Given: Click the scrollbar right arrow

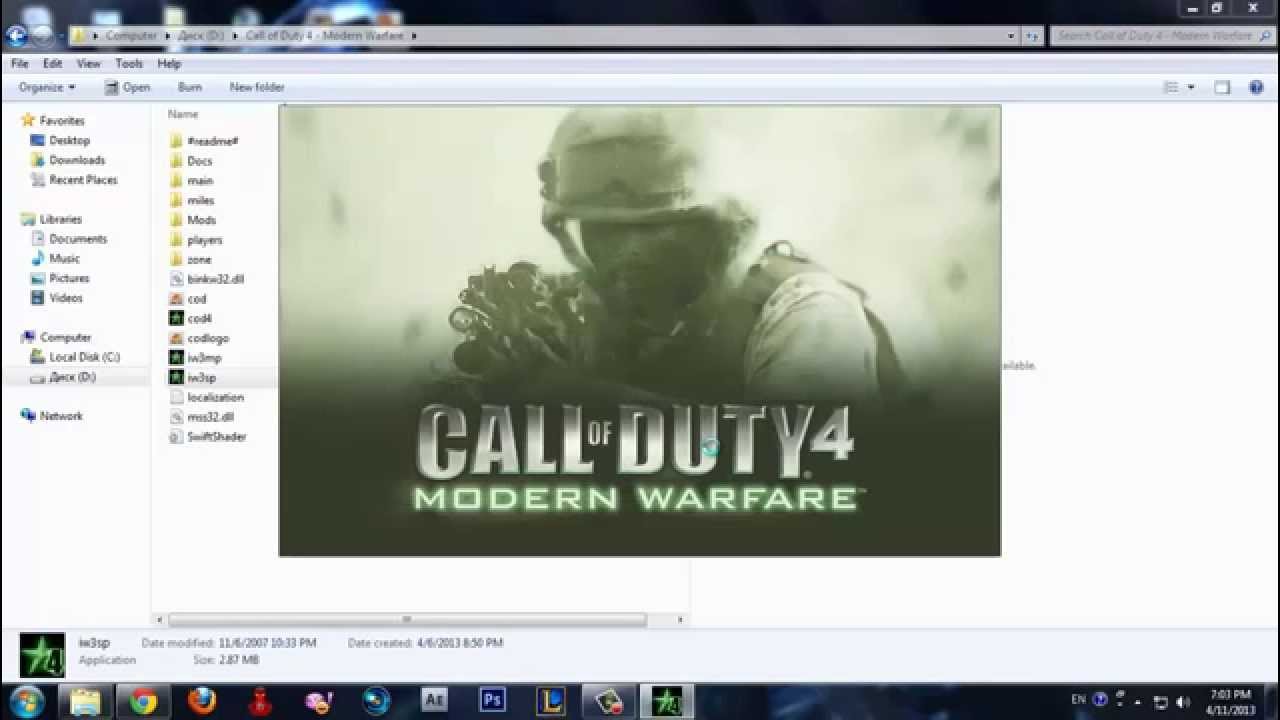Looking at the screenshot, I should [x=680, y=620].
